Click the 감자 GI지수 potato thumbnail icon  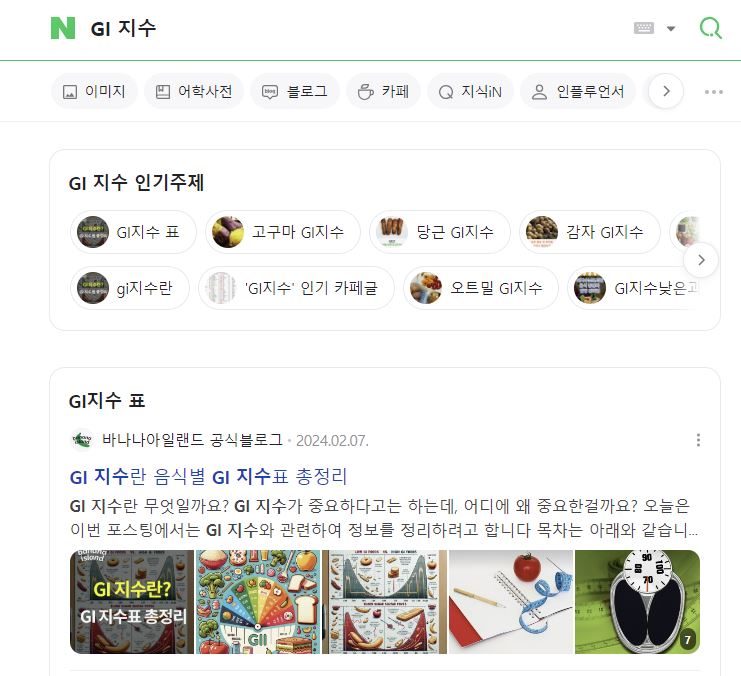(x=542, y=232)
